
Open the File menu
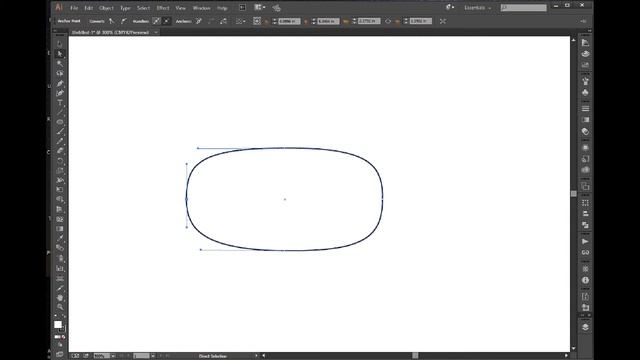pyautogui.click(x=74, y=8)
